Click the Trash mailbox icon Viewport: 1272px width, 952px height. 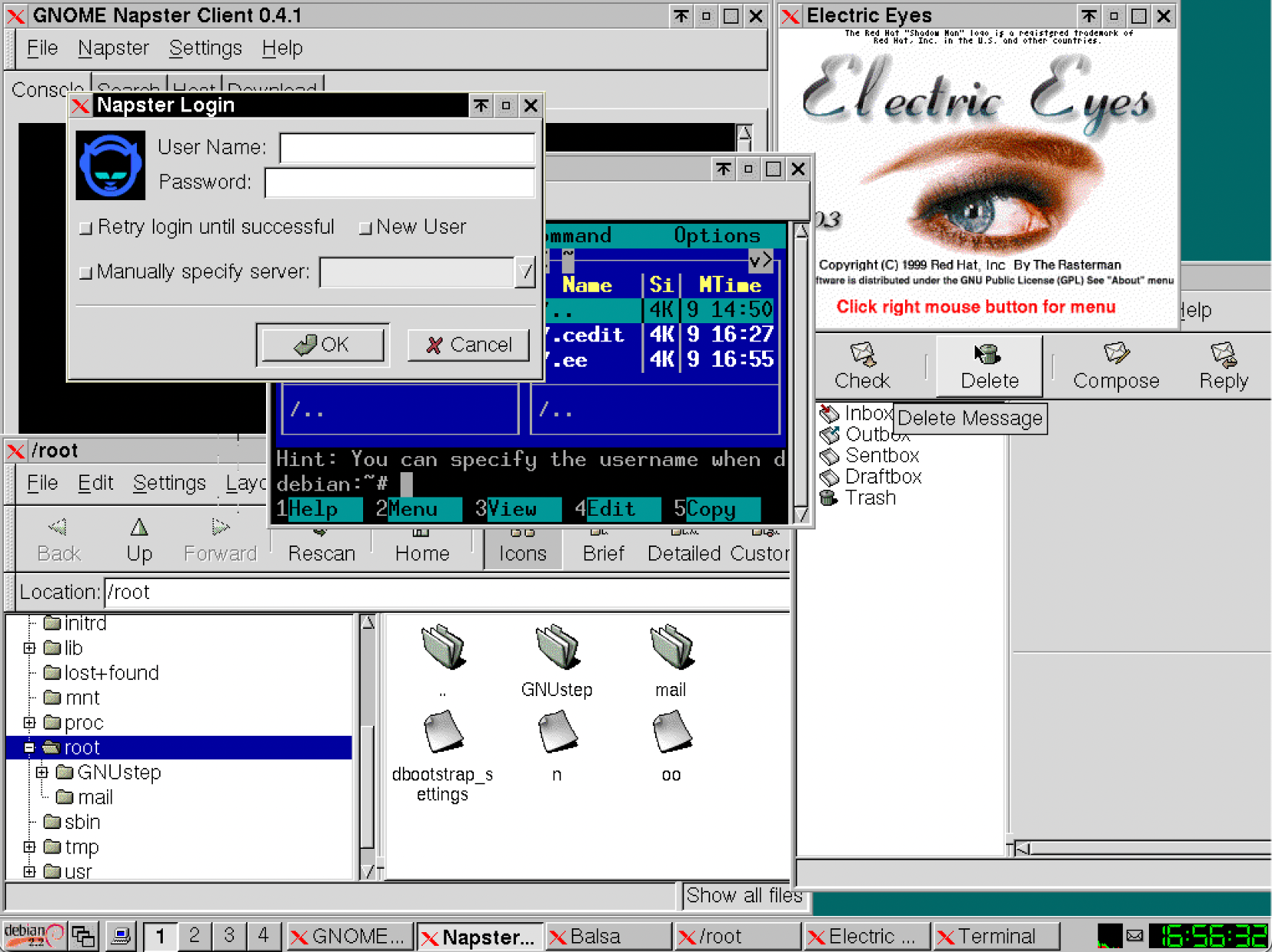[x=829, y=498]
